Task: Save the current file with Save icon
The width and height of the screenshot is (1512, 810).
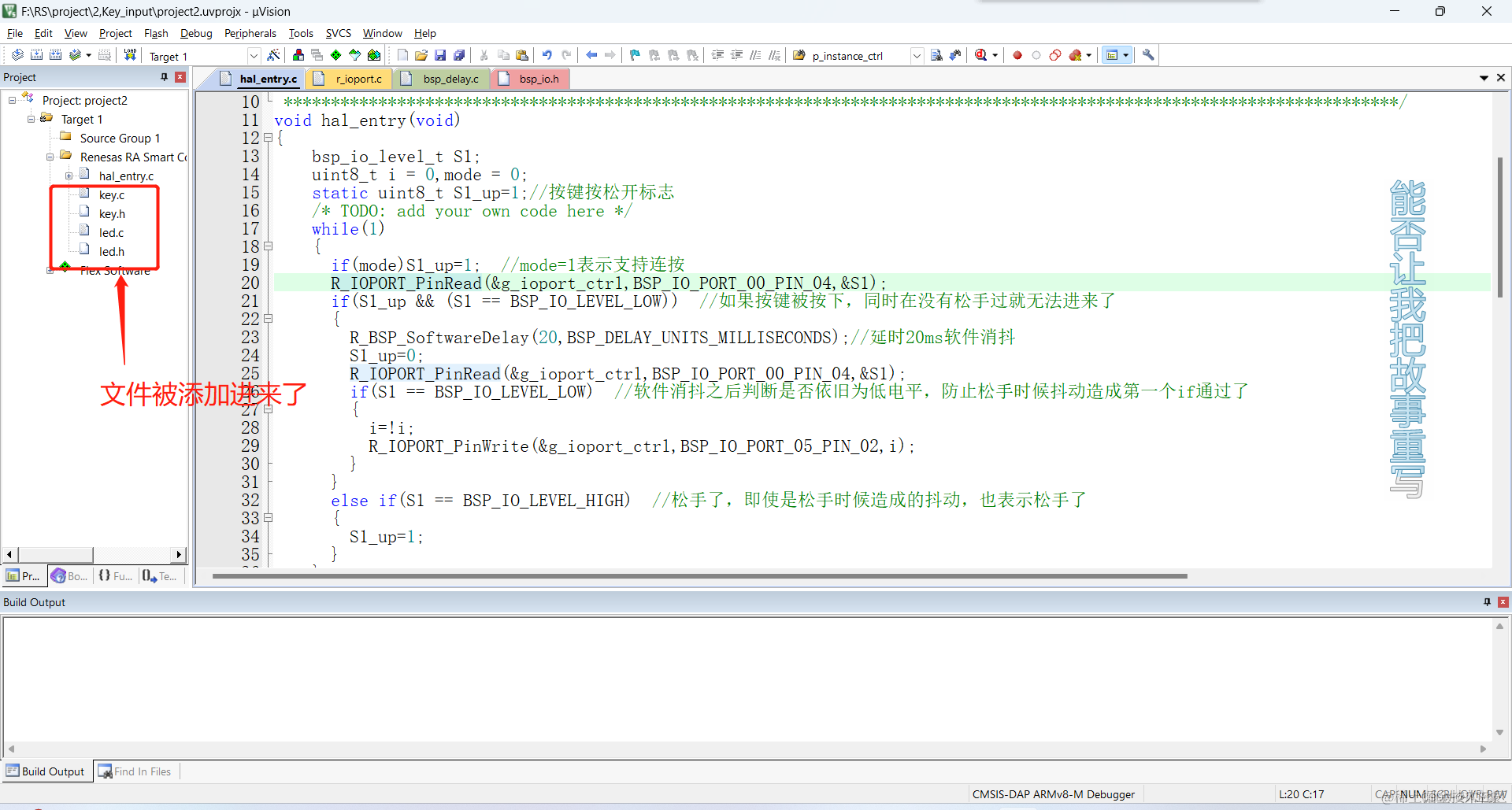Action: [440, 55]
